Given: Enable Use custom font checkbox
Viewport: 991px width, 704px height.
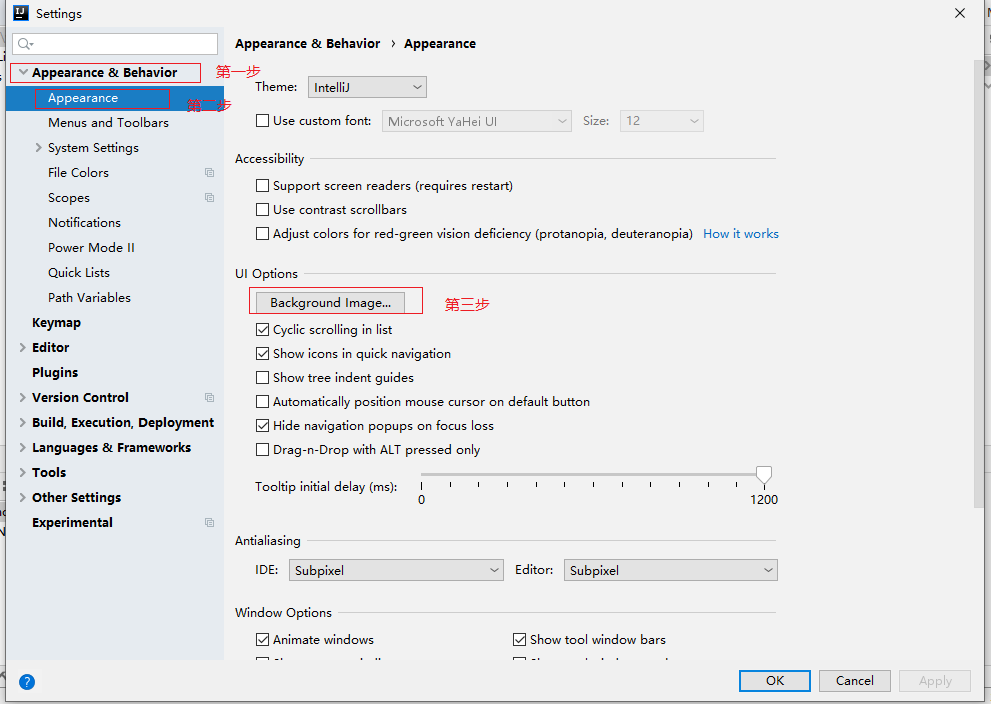Looking at the screenshot, I should [x=262, y=121].
